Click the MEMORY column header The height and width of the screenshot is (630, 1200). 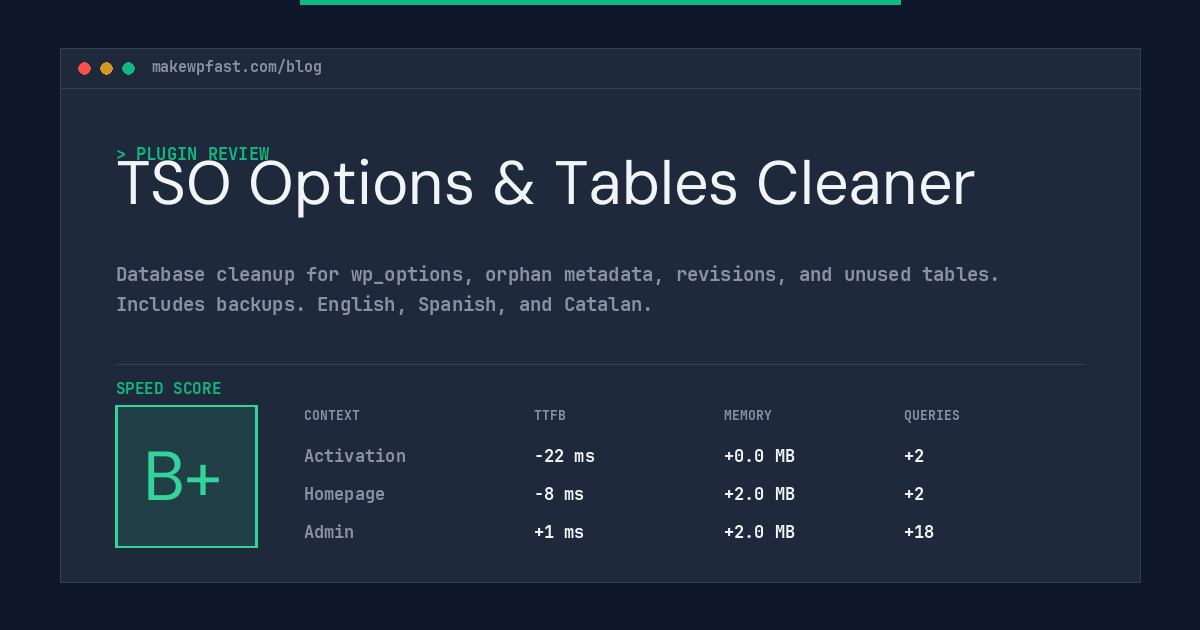pos(748,416)
